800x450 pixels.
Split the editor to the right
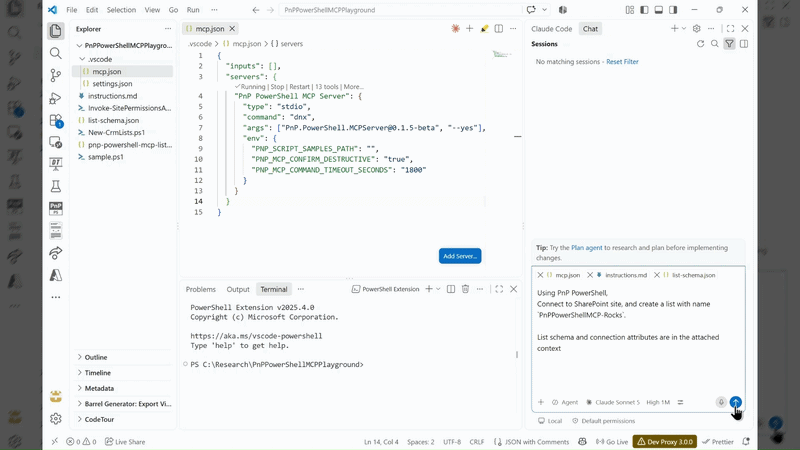[x=498, y=29]
